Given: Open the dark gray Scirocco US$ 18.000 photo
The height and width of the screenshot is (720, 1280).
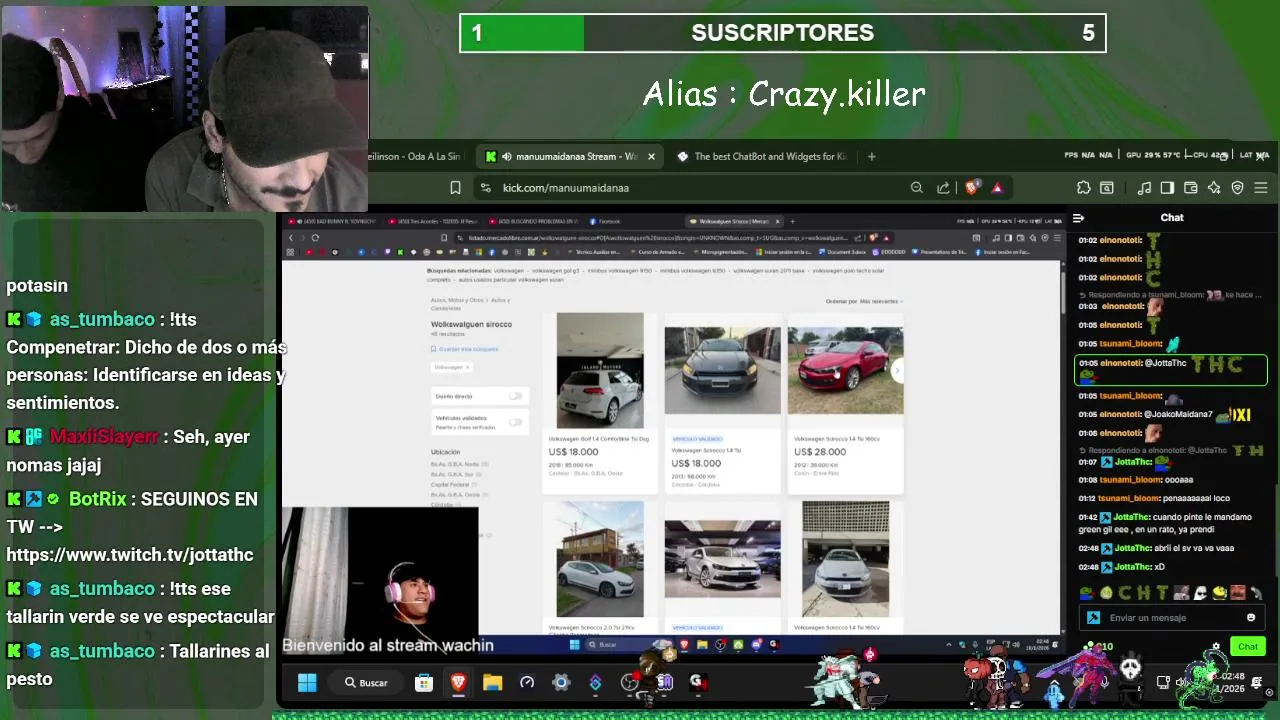Looking at the screenshot, I should point(722,370).
